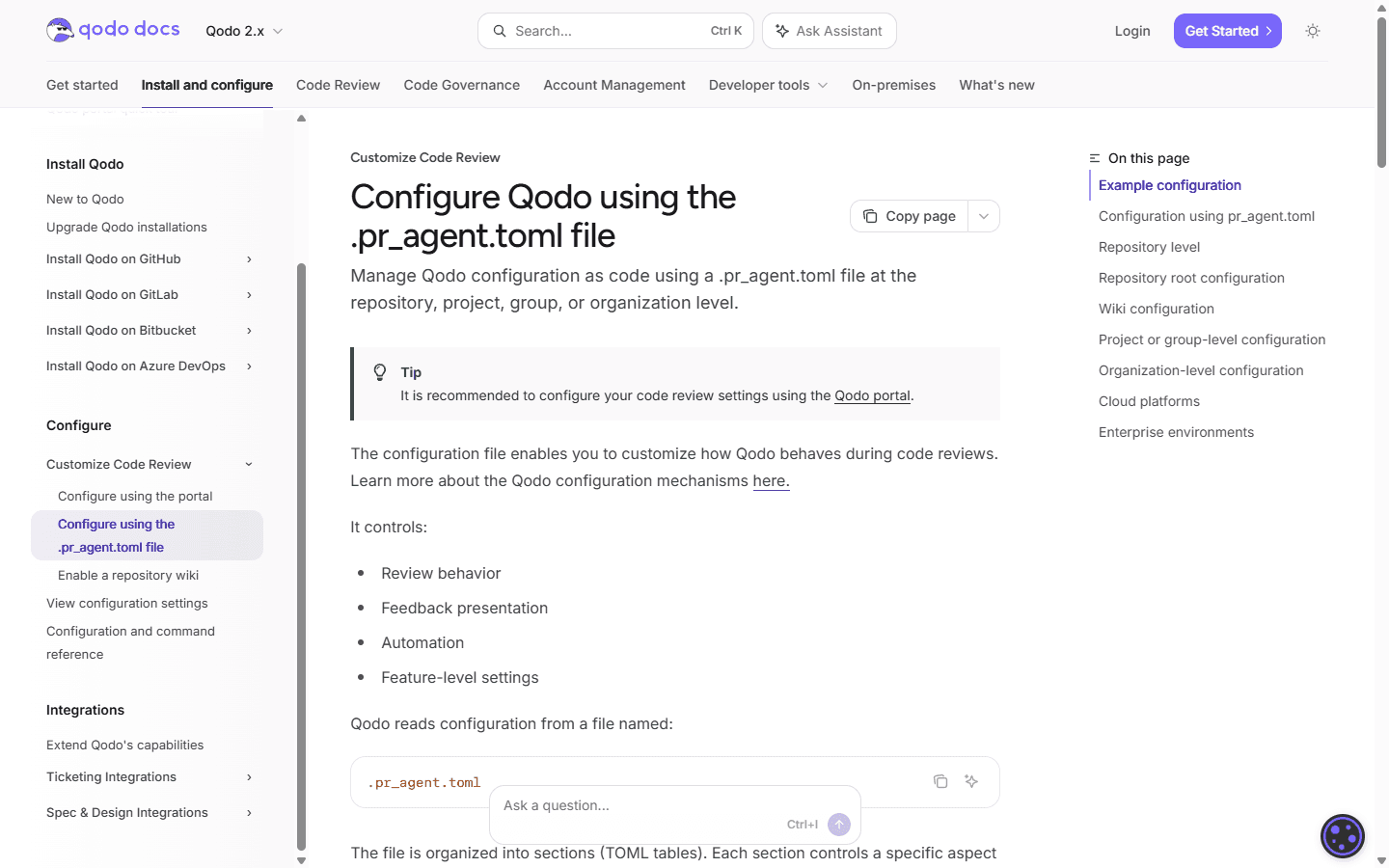Image resolution: width=1389 pixels, height=868 pixels.
Task: Jump to Cloud platforms section
Action: (x=1149, y=401)
